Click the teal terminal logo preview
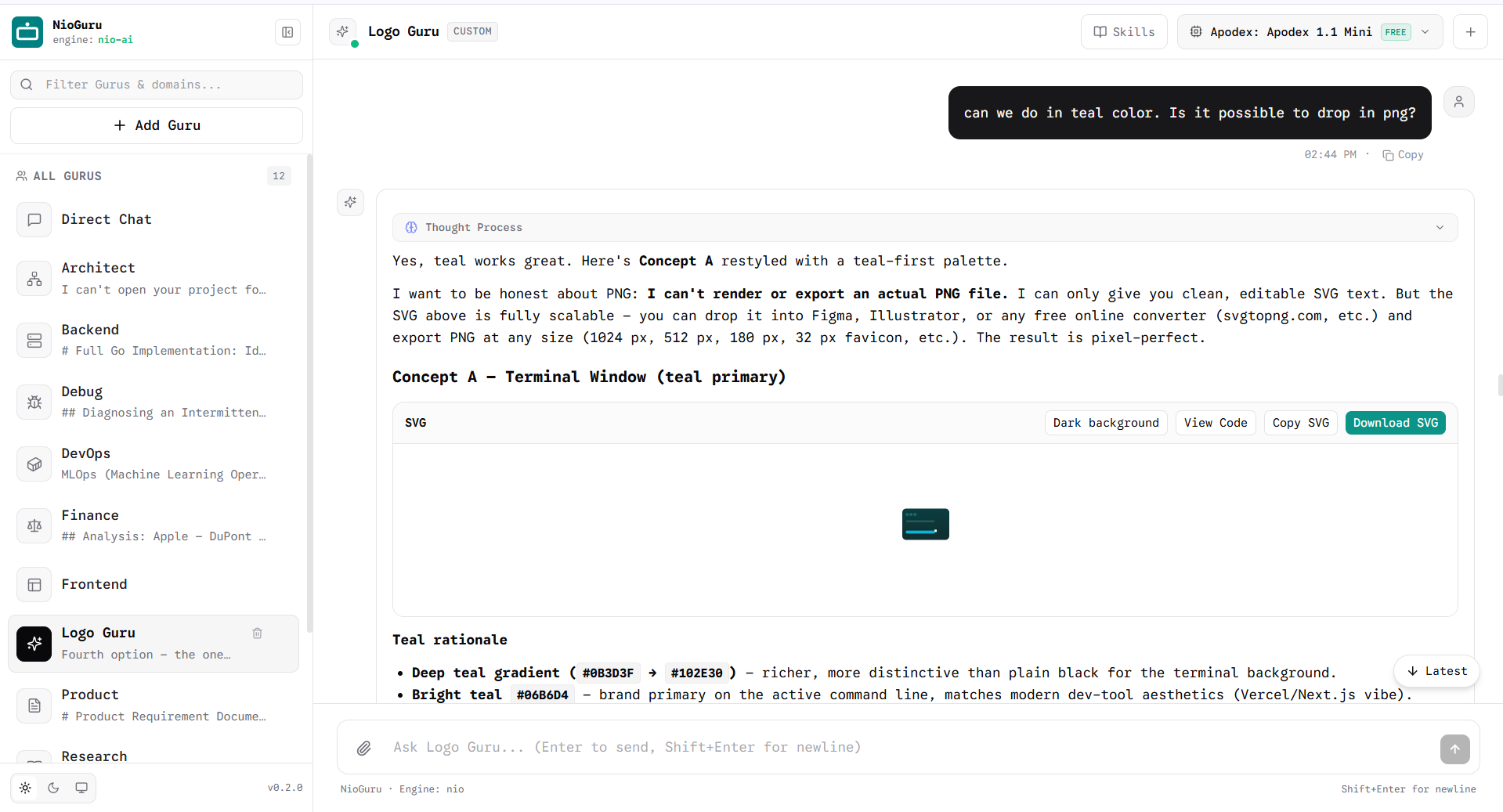 [925, 524]
